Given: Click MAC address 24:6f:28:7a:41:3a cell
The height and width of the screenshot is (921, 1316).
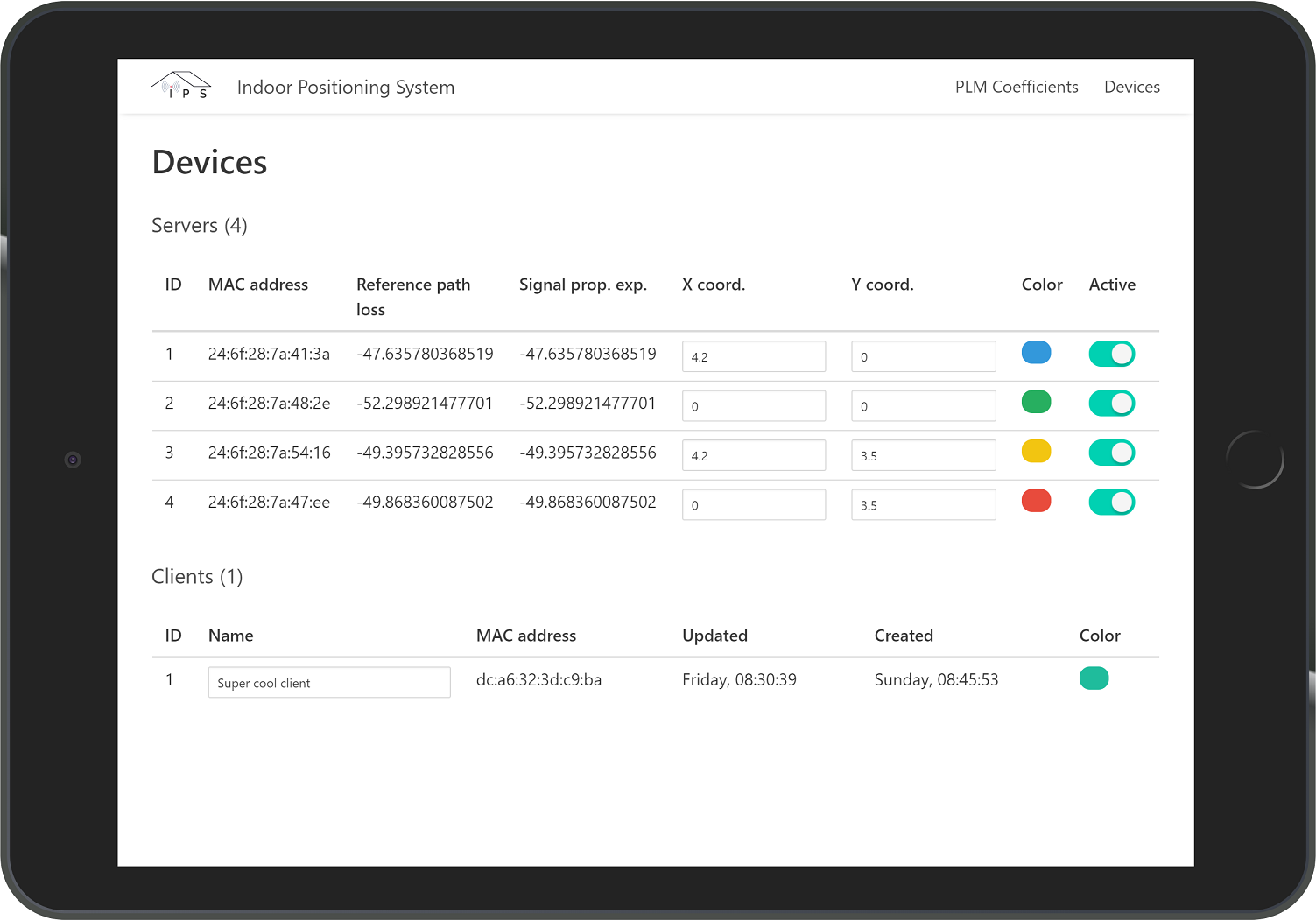Looking at the screenshot, I should tap(269, 355).
